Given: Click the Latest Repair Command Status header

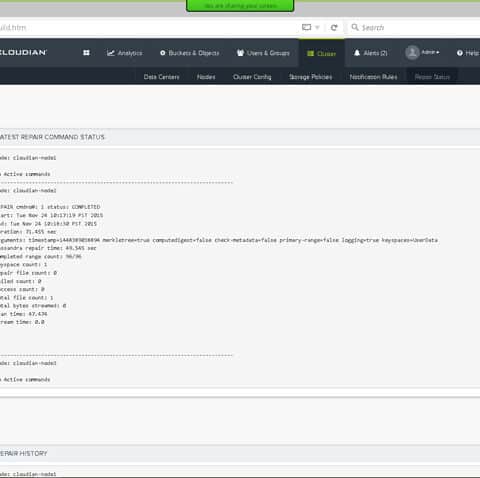Looking at the screenshot, I should click(52, 137).
